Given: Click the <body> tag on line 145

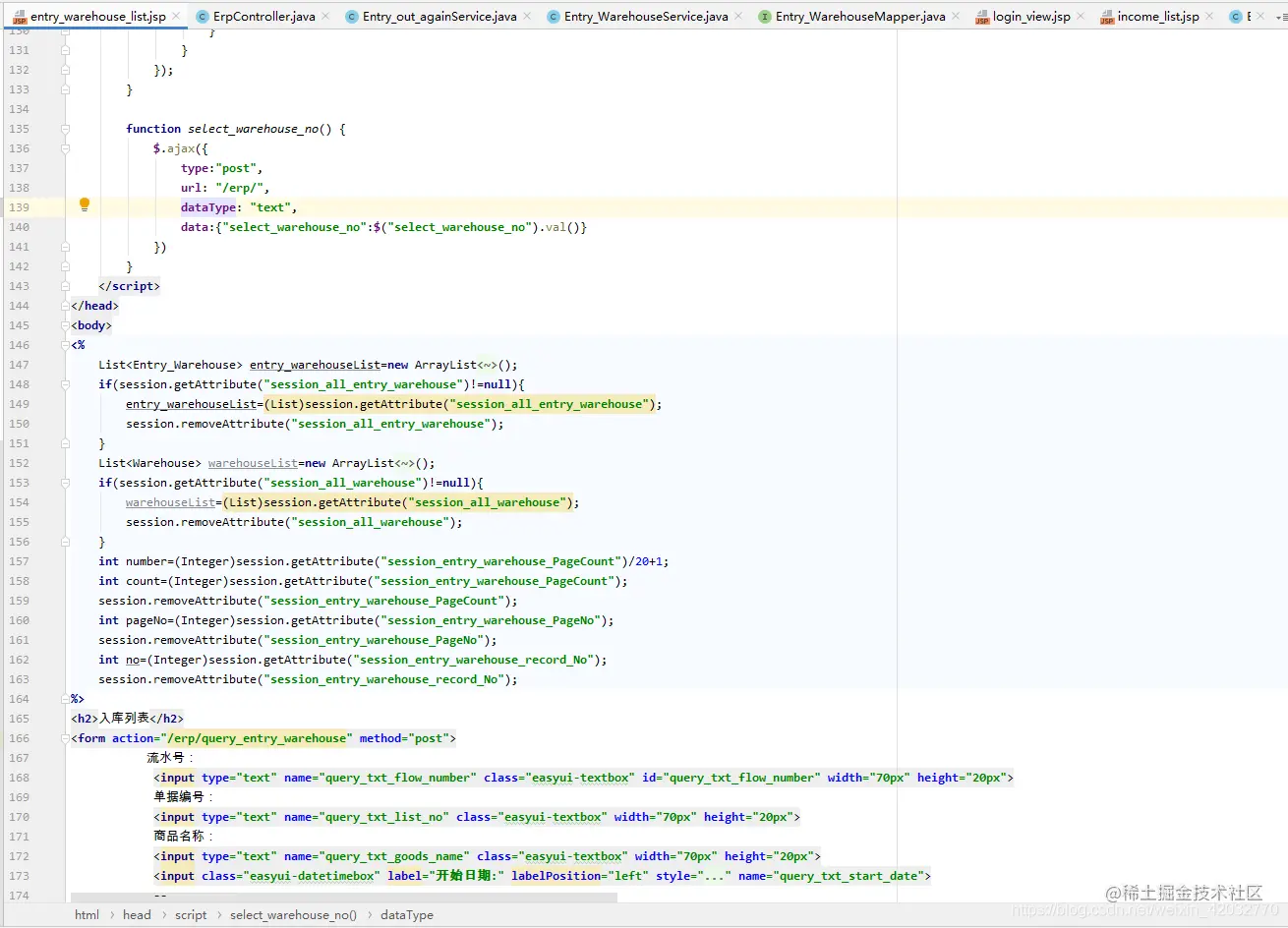Looking at the screenshot, I should click(x=91, y=325).
